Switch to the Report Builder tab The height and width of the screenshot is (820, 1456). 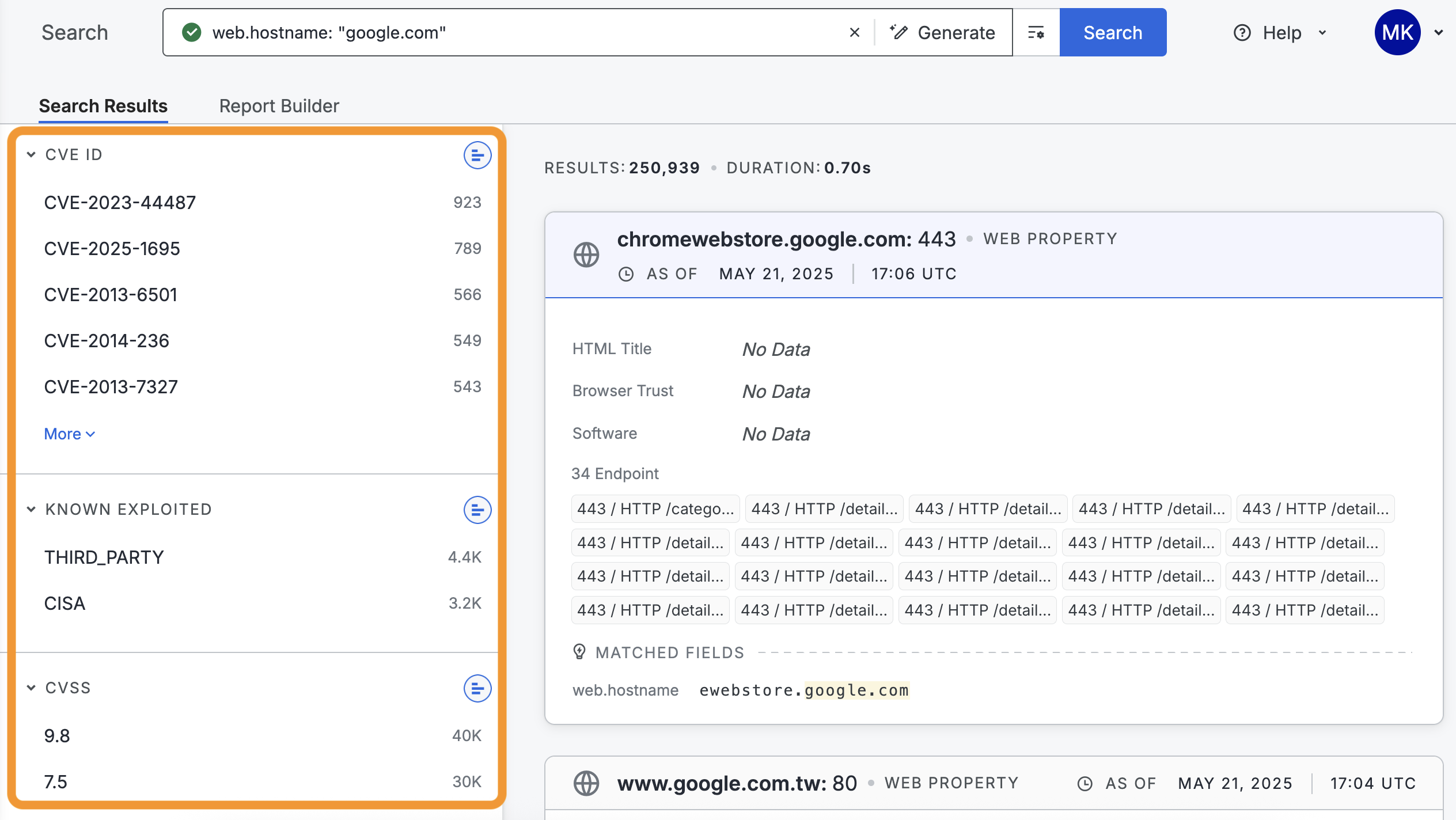coord(279,106)
